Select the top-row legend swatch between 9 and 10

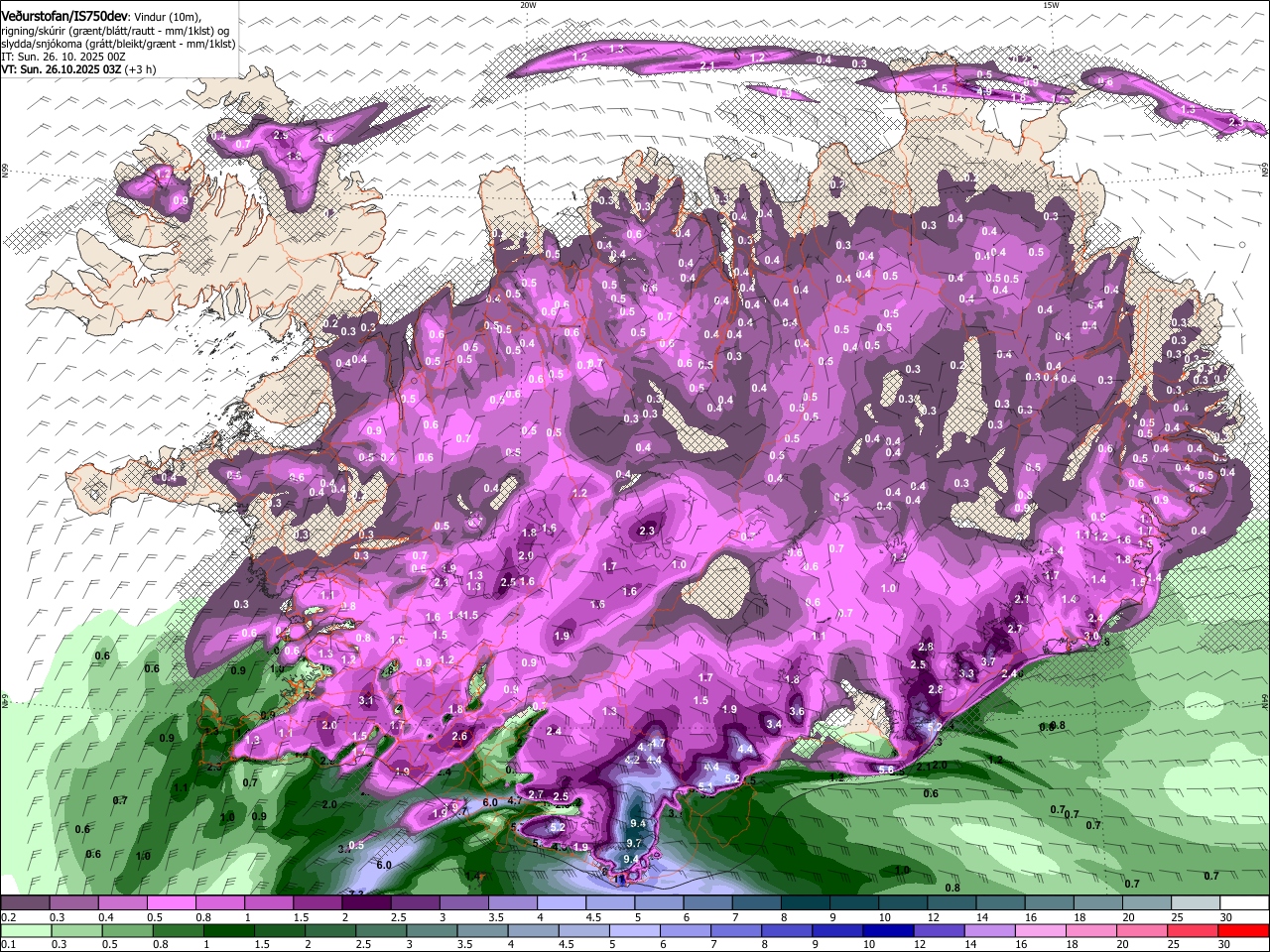[852, 902]
